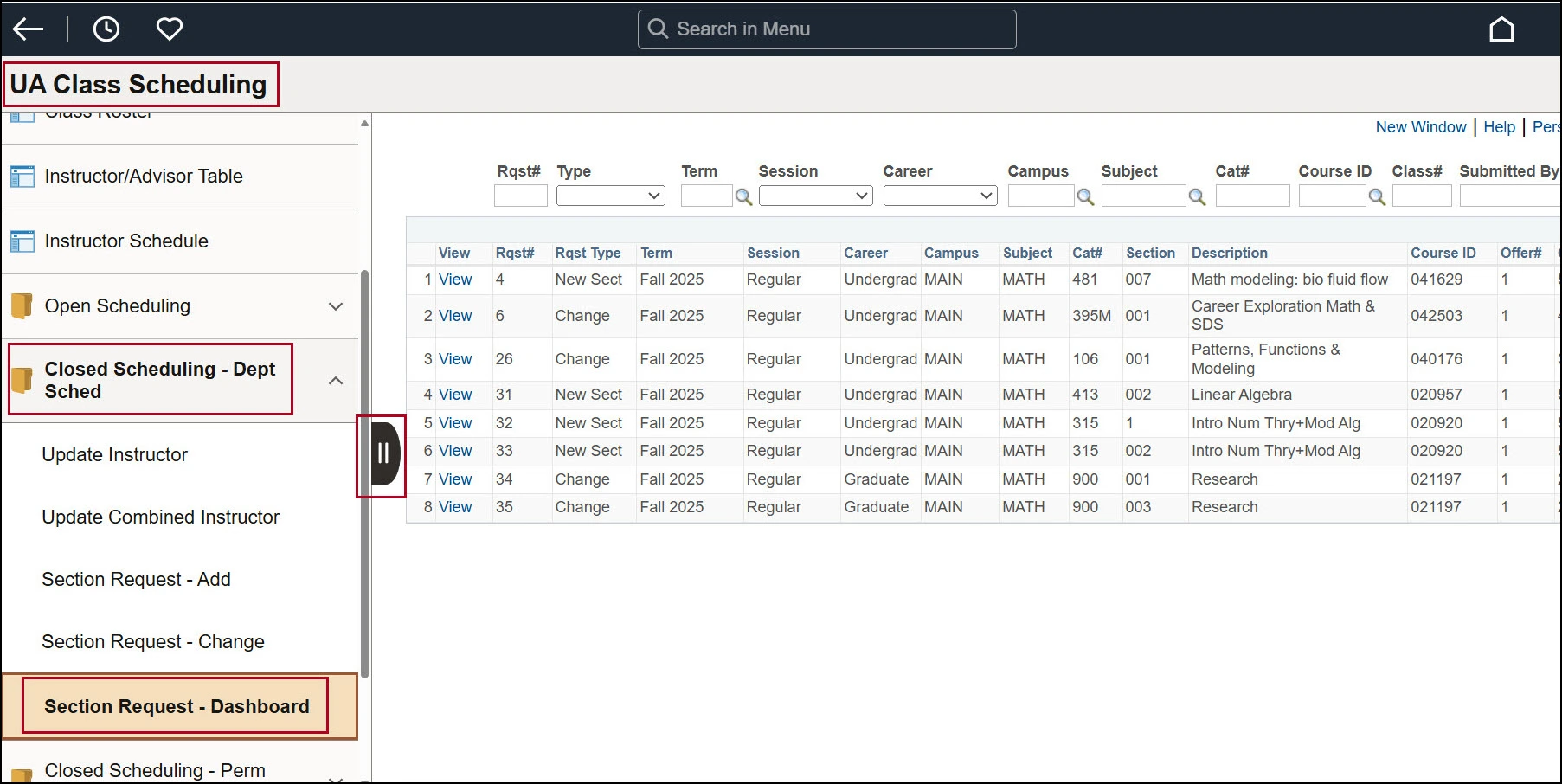Sort by Rqst Type column header
1562x784 pixels.
[588, 253]
